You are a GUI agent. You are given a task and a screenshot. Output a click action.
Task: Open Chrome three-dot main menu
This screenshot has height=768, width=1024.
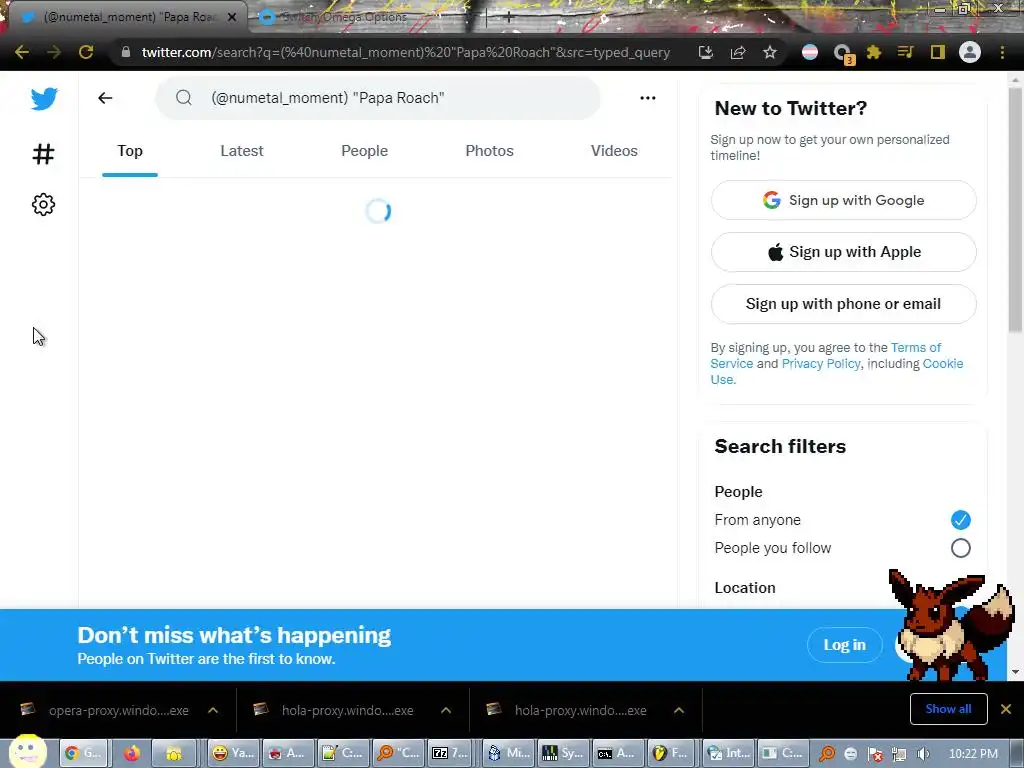[1002, 52]
